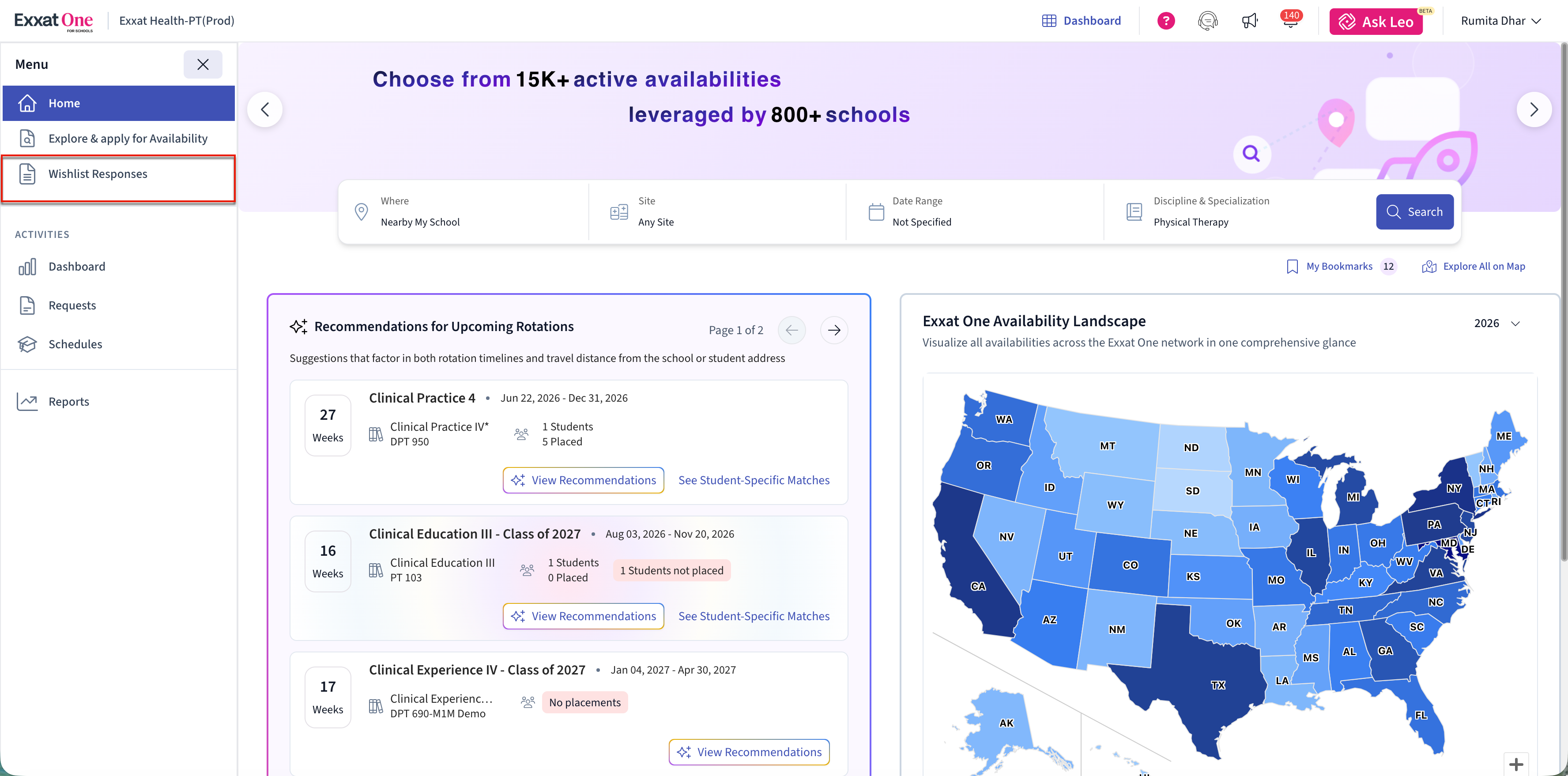Open the support headset icon
The width and height of the screenshot is (1568, 776).
point(1208,21)
